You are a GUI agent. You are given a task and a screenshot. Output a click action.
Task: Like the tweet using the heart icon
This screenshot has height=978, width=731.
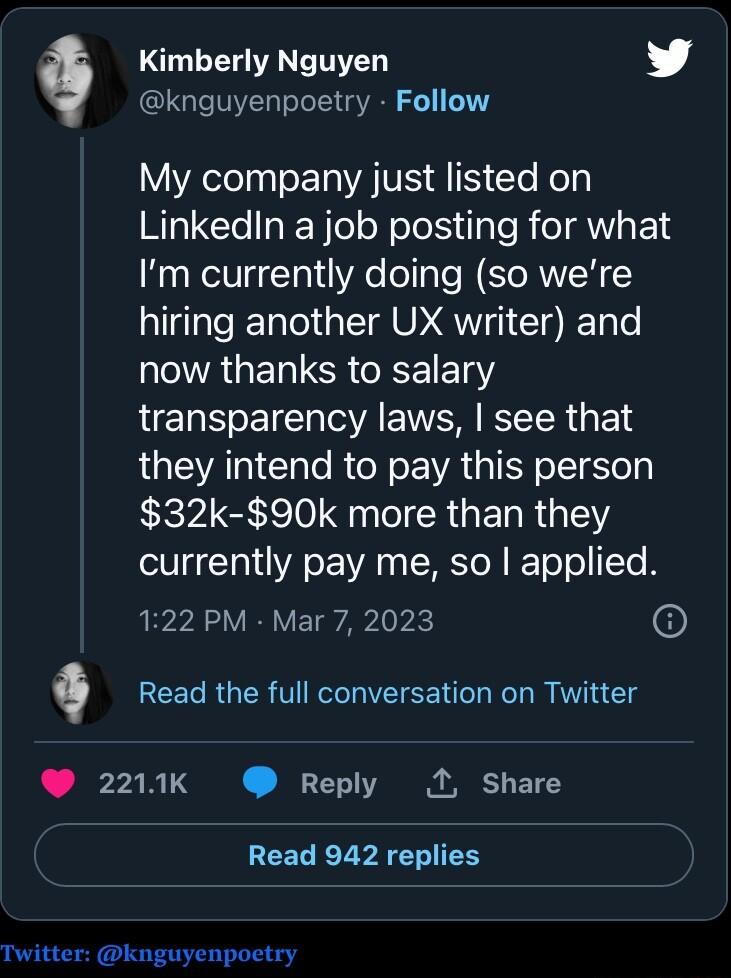[x=59, y=784]
